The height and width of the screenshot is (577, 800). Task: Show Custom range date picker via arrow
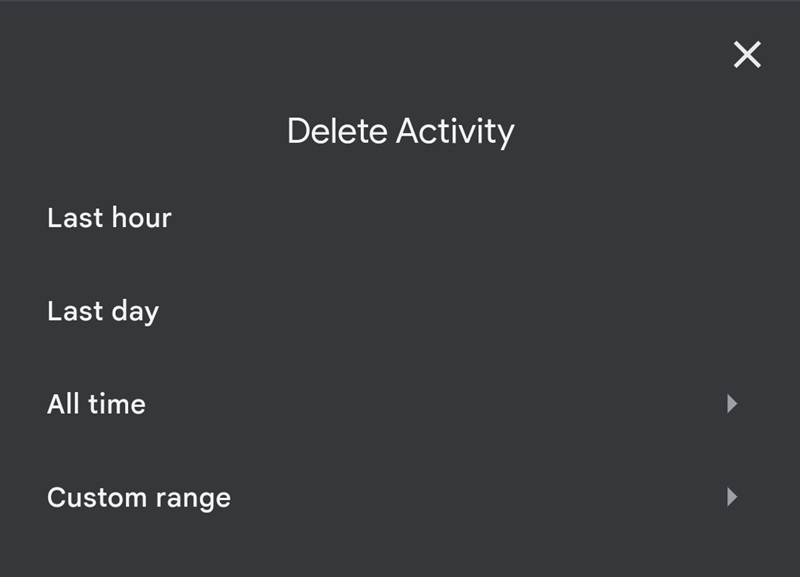[x=732, y=497]
